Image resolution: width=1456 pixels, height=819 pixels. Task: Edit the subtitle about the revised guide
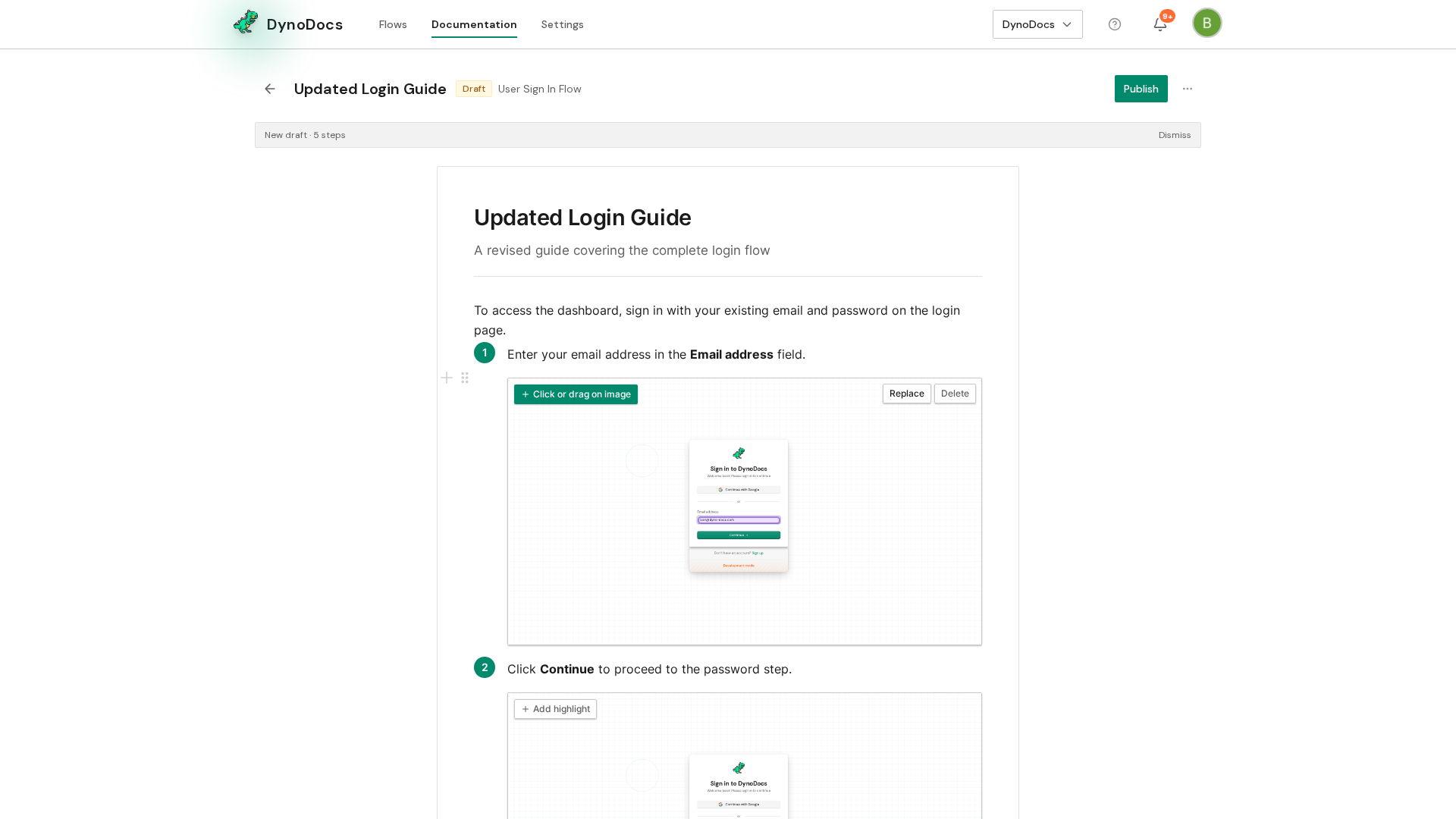622,250
